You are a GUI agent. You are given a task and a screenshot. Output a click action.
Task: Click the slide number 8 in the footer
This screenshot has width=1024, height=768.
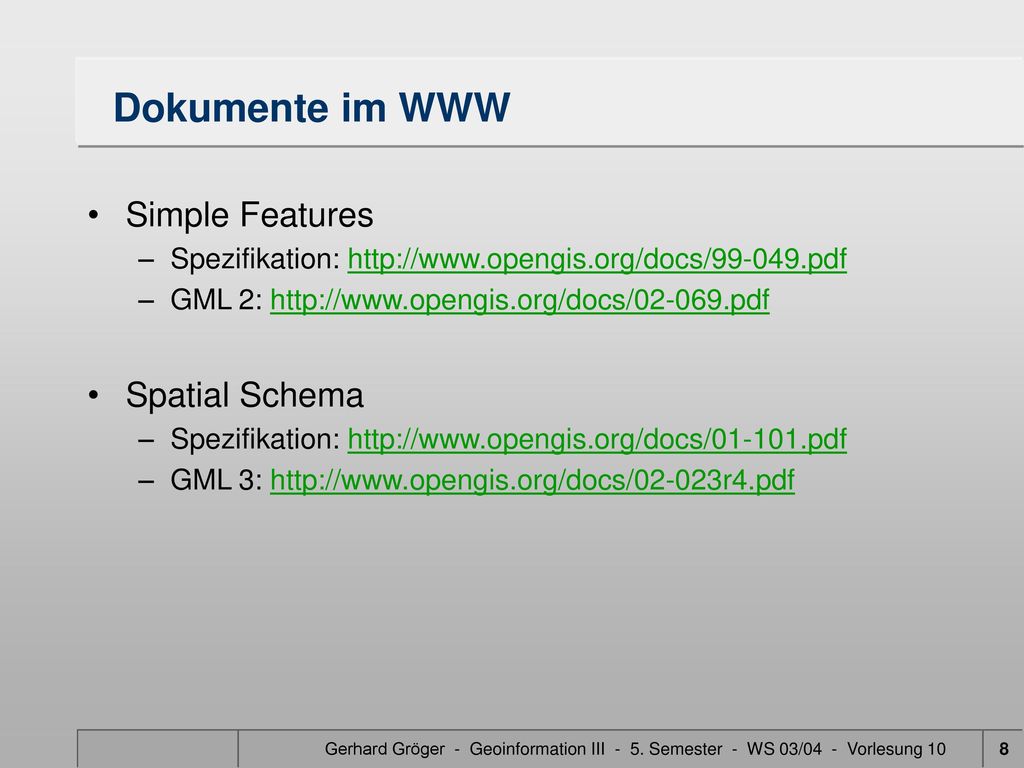[1004, 748]
